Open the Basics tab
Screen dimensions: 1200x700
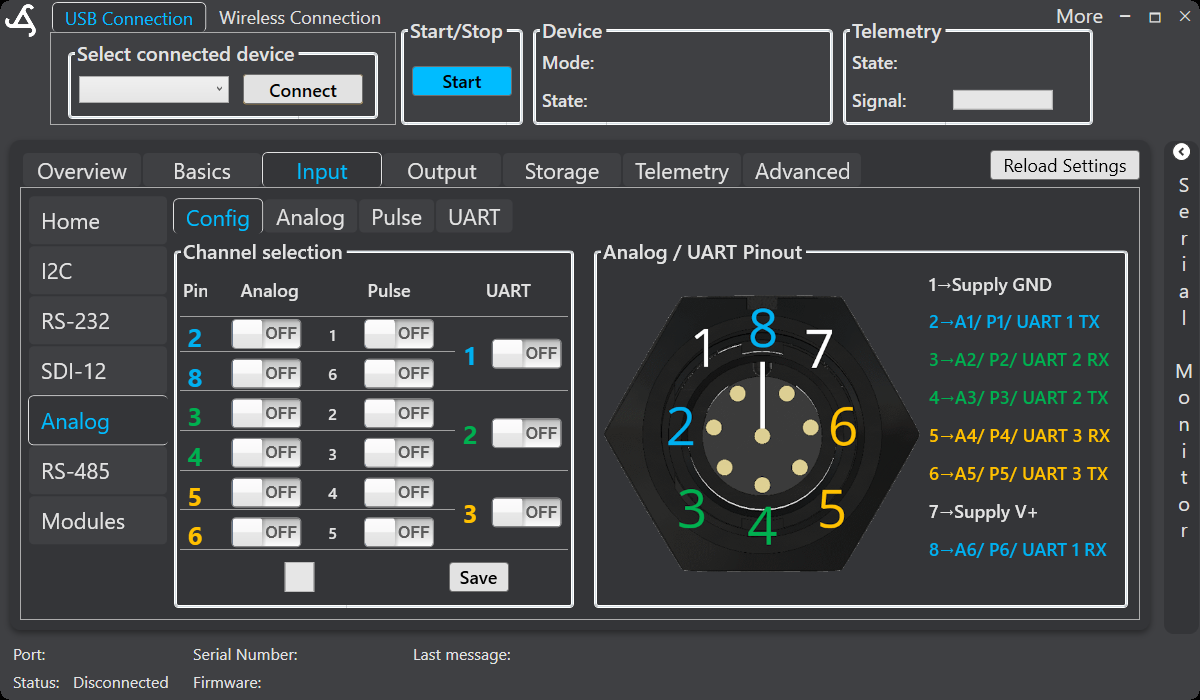coord(202,171)
